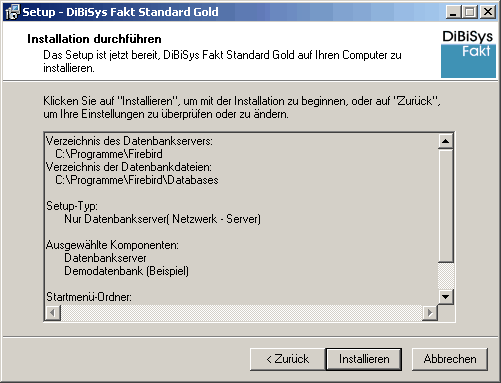
Task: Click the vertical scrollbar thumb in summary box
Action: point(445,205)
